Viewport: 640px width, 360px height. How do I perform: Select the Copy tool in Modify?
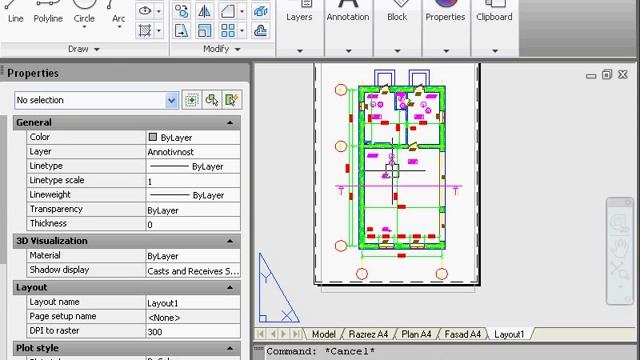click(181, 11)
